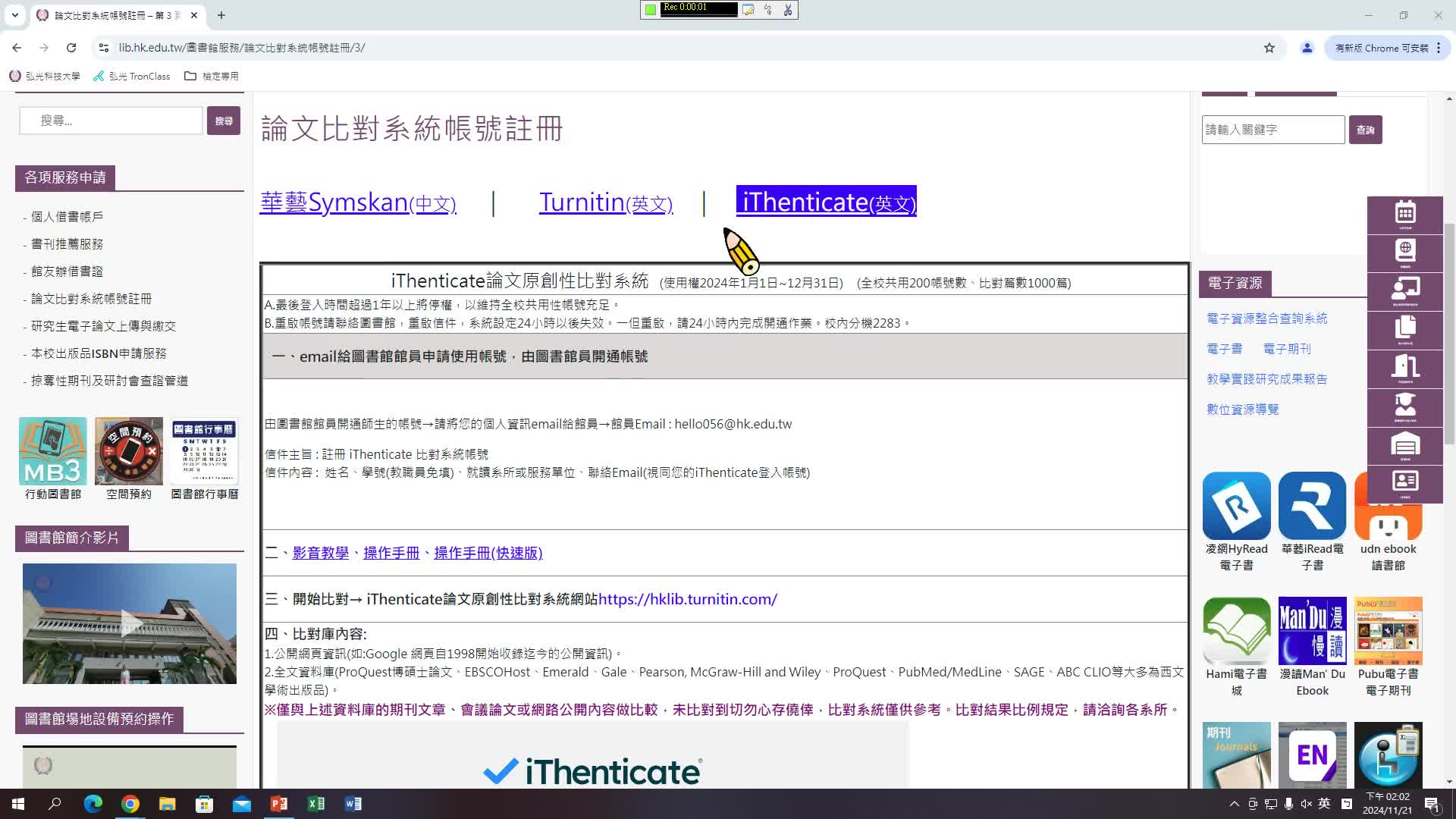Open 書刊推薦服務 in the sidebar

(67, 244)
